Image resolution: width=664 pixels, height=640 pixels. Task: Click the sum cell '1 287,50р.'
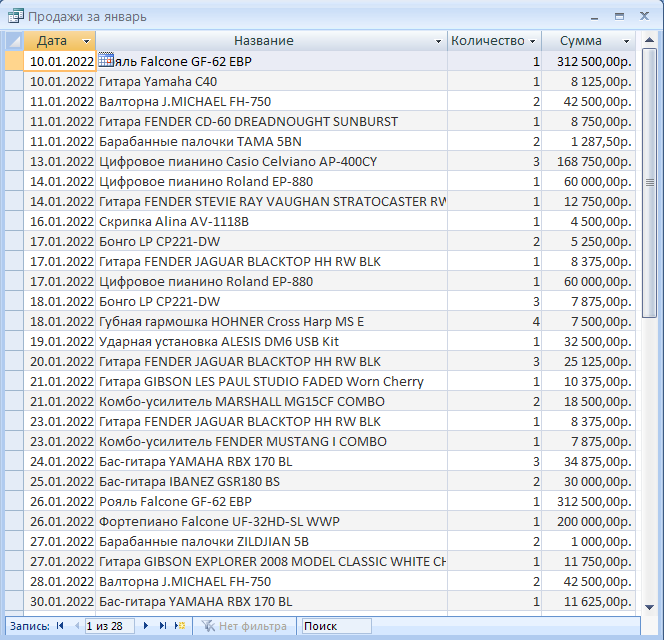tap(588, 141)
